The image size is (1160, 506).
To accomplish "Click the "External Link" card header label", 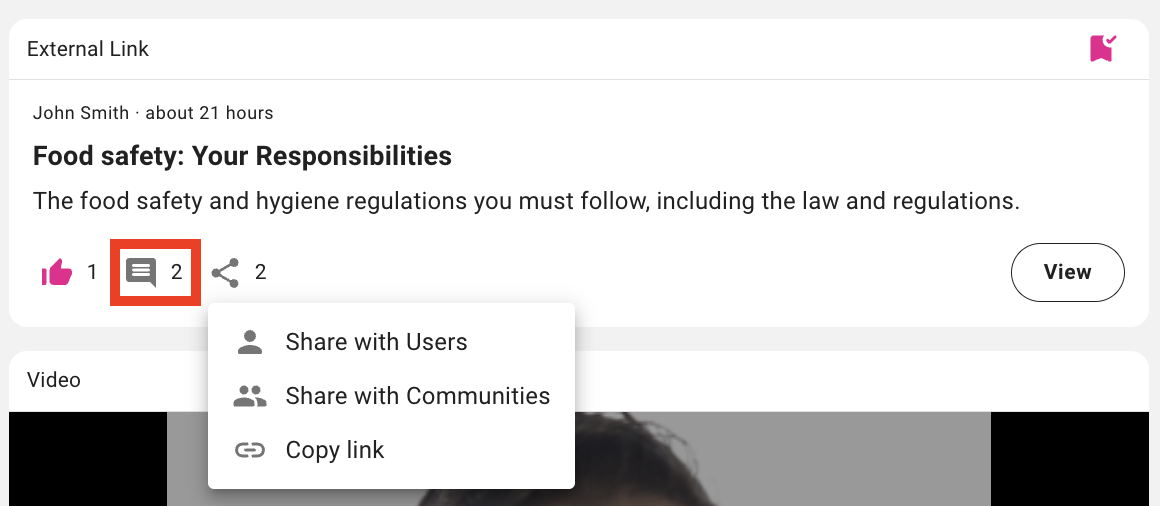I will pos(88,49).
